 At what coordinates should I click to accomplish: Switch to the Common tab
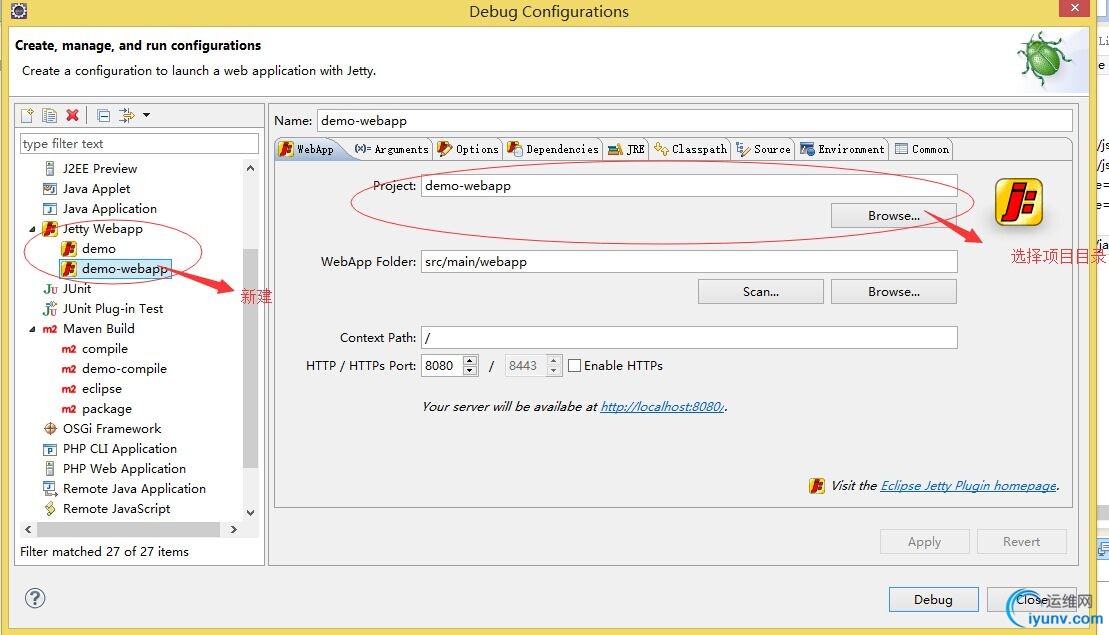922,149
